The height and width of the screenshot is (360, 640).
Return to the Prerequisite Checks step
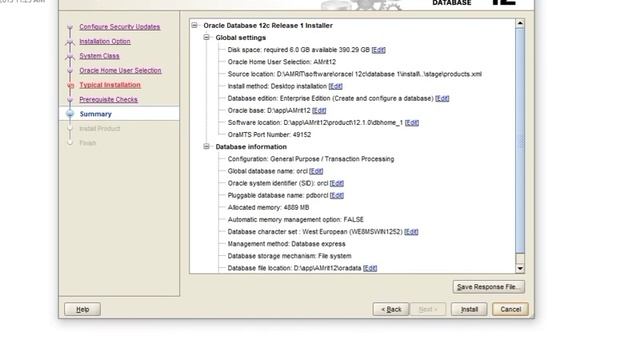(x=108, y=100)
